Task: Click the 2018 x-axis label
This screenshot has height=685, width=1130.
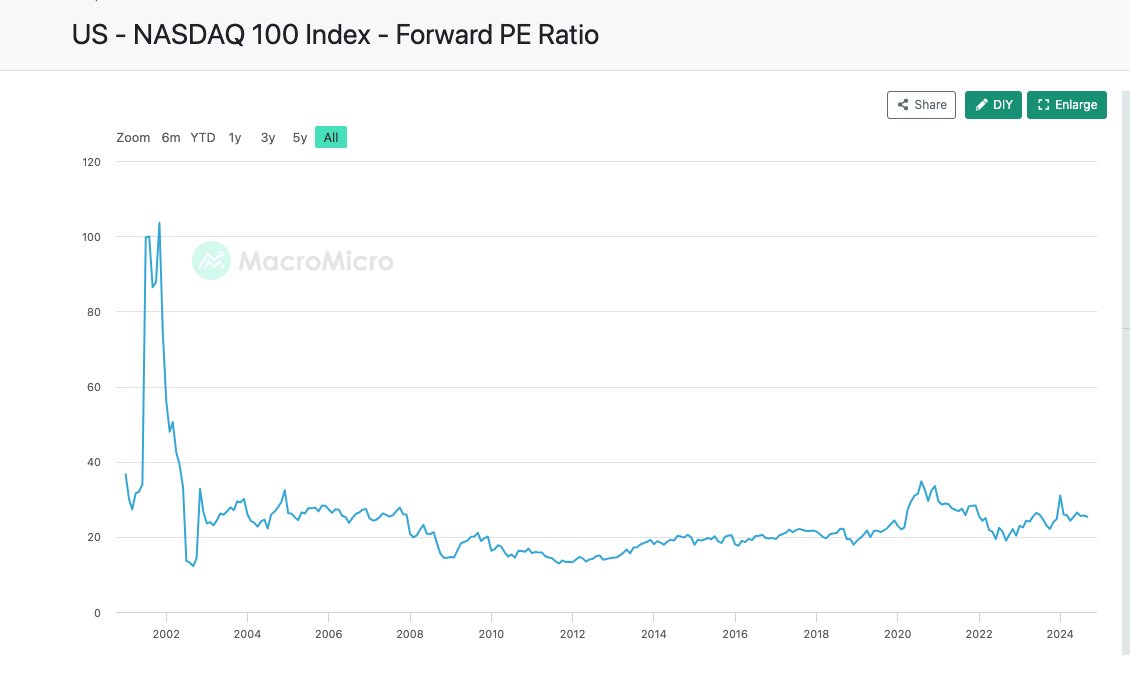Action: click(816, 634)
